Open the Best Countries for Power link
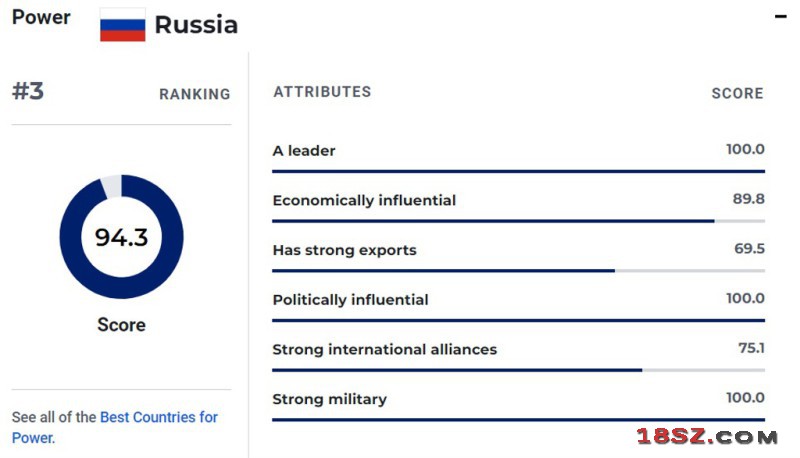Screen dimensions: 800x458 click(115, 427)
